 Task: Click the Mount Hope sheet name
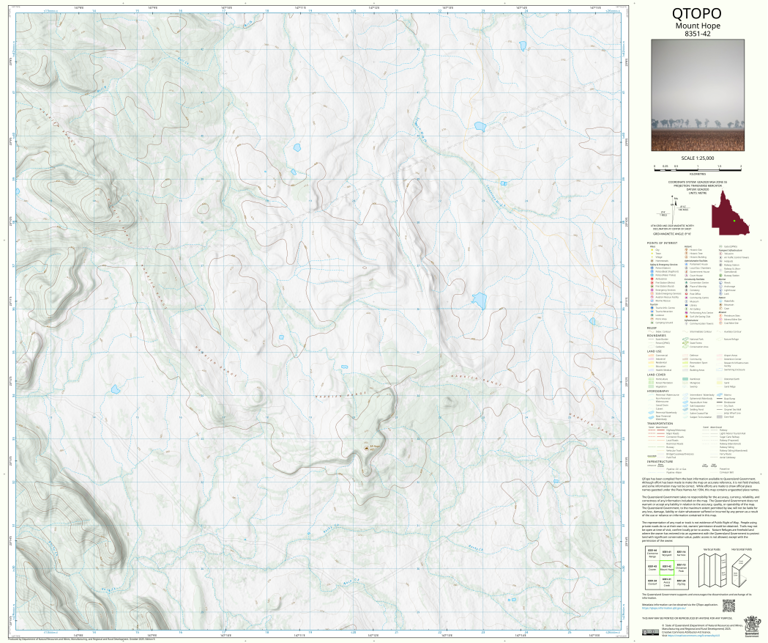point(697,26)
